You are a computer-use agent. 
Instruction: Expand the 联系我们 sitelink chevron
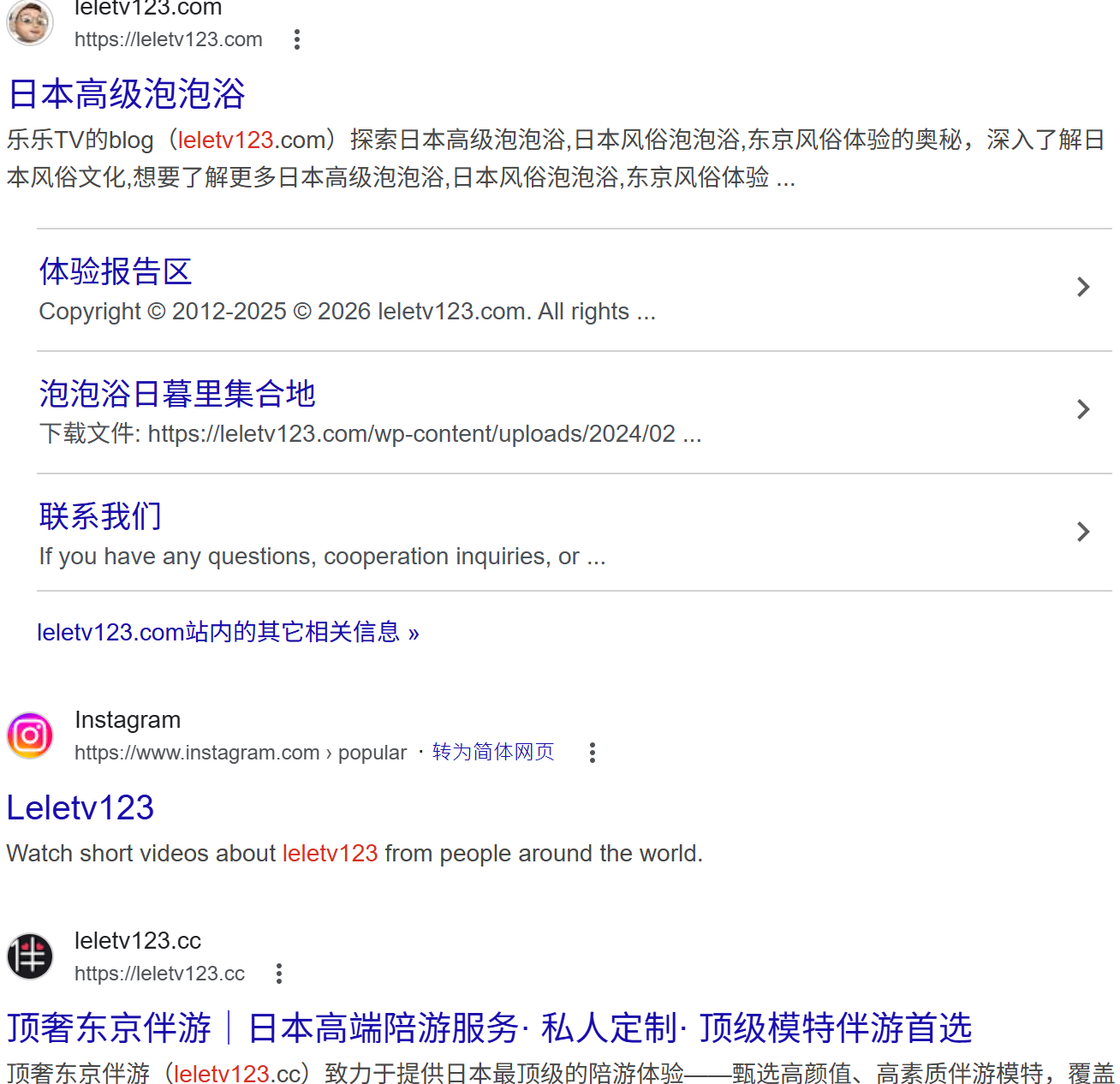tap(1082, 532)
